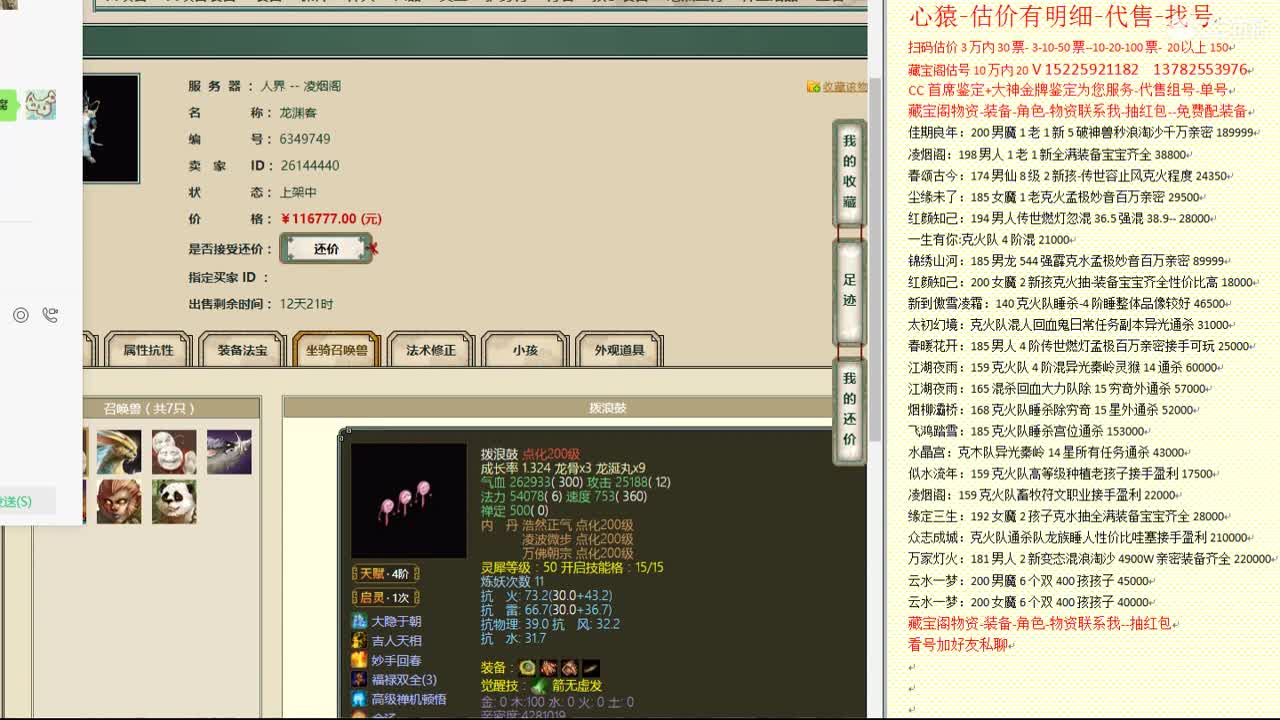Screen dimensions: 1280x720
Task: Click the green awakening skill icon
Action: [539, 686]
